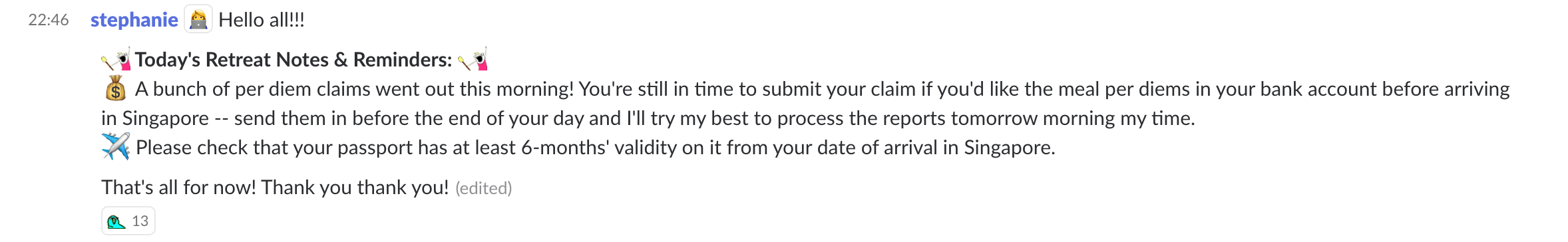Click the emoji before Today's Retreat Notes

tap(116, 60)
